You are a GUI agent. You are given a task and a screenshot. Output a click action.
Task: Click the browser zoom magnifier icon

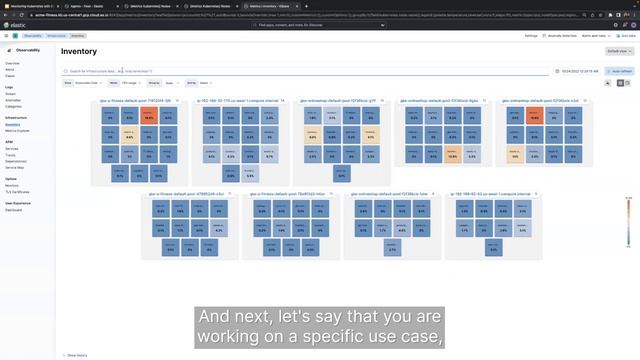584,15
